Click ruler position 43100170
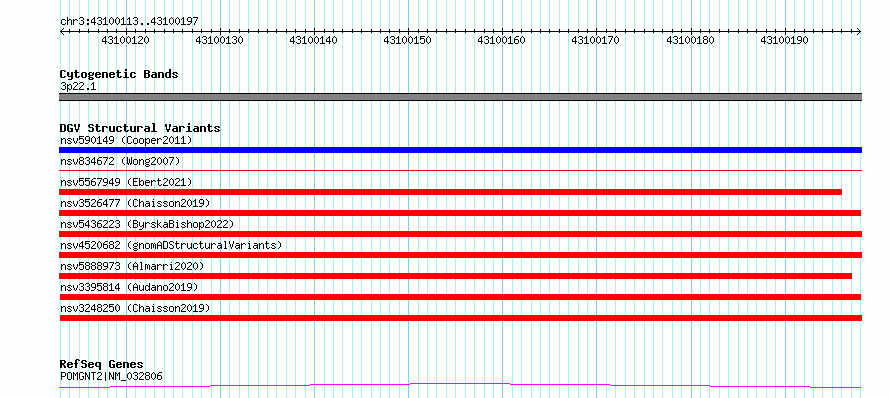 [x=595, y=40]
